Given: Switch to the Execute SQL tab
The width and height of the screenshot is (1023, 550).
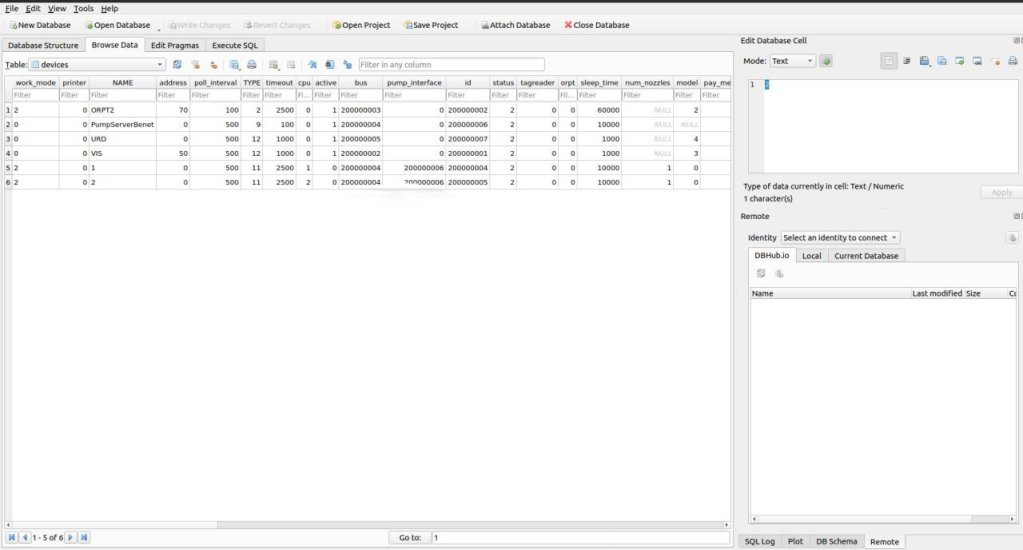Looking at the screenshot, I should (235, 45).
